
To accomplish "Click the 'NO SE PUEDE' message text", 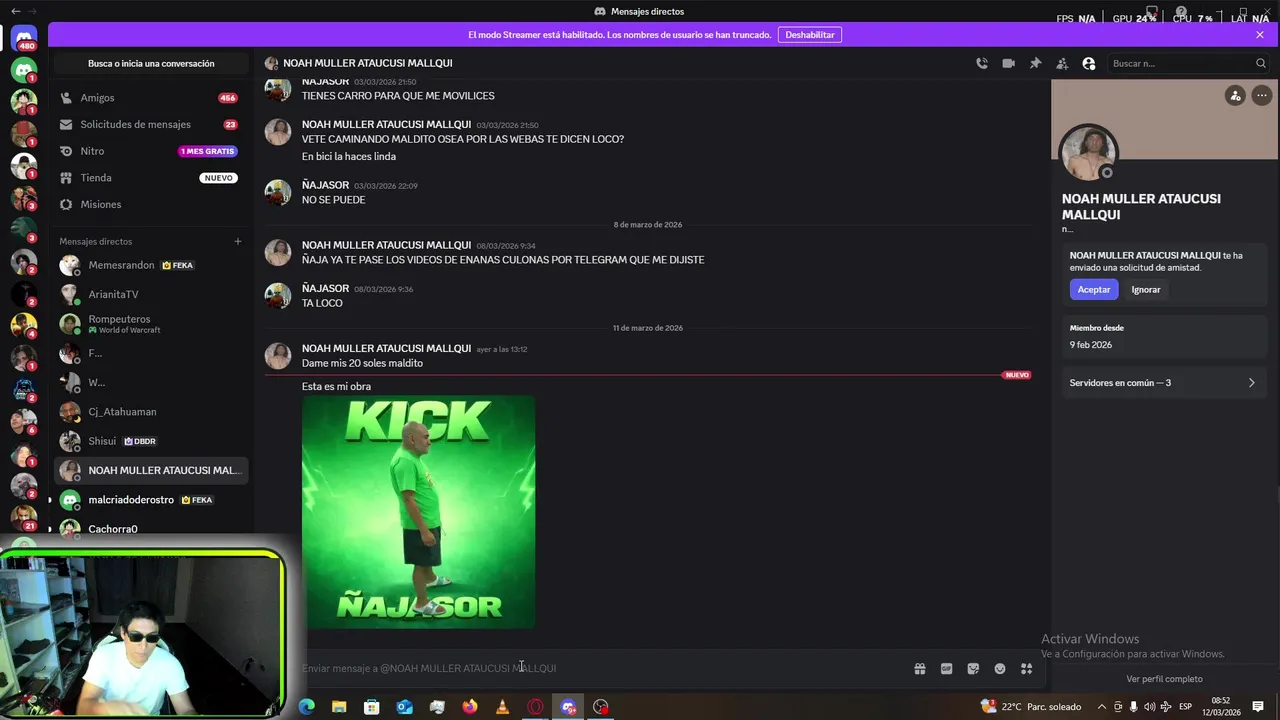I will point(334,200).
